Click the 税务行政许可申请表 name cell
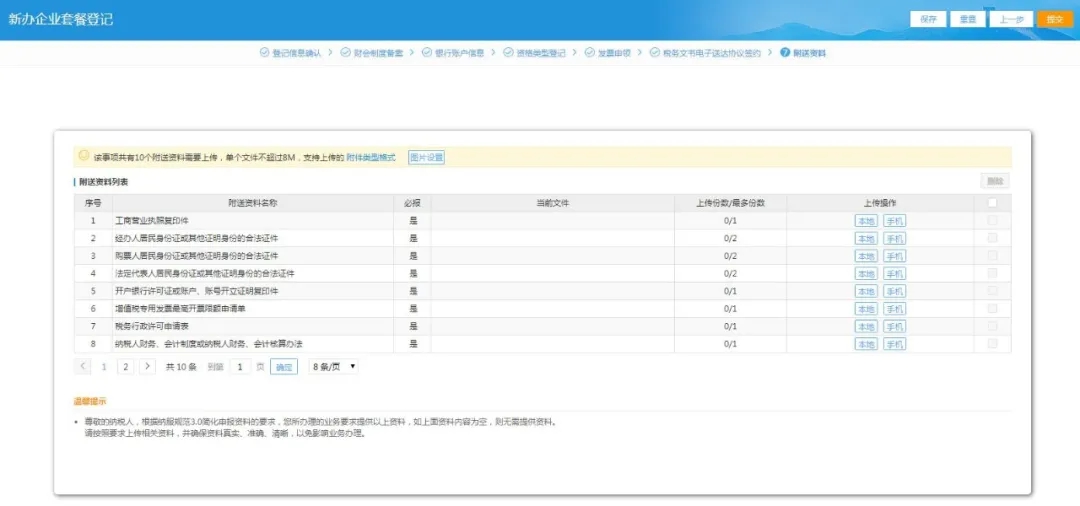Viewport: 1080px width, 506px height. pos(253,326)
